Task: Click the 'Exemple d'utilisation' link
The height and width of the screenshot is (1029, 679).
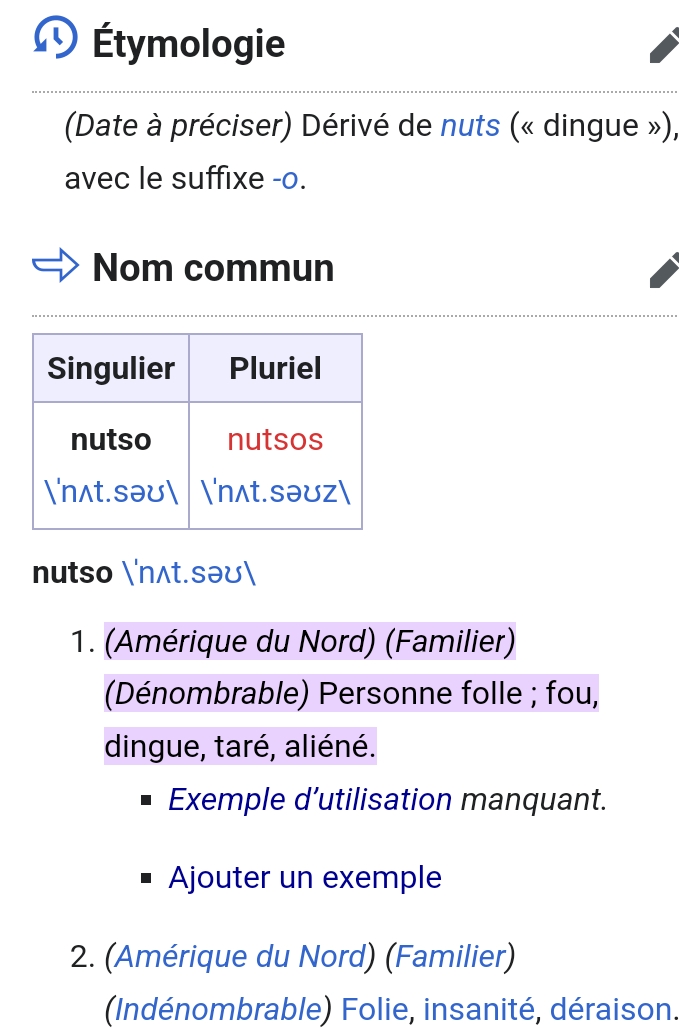Action: 310,800
